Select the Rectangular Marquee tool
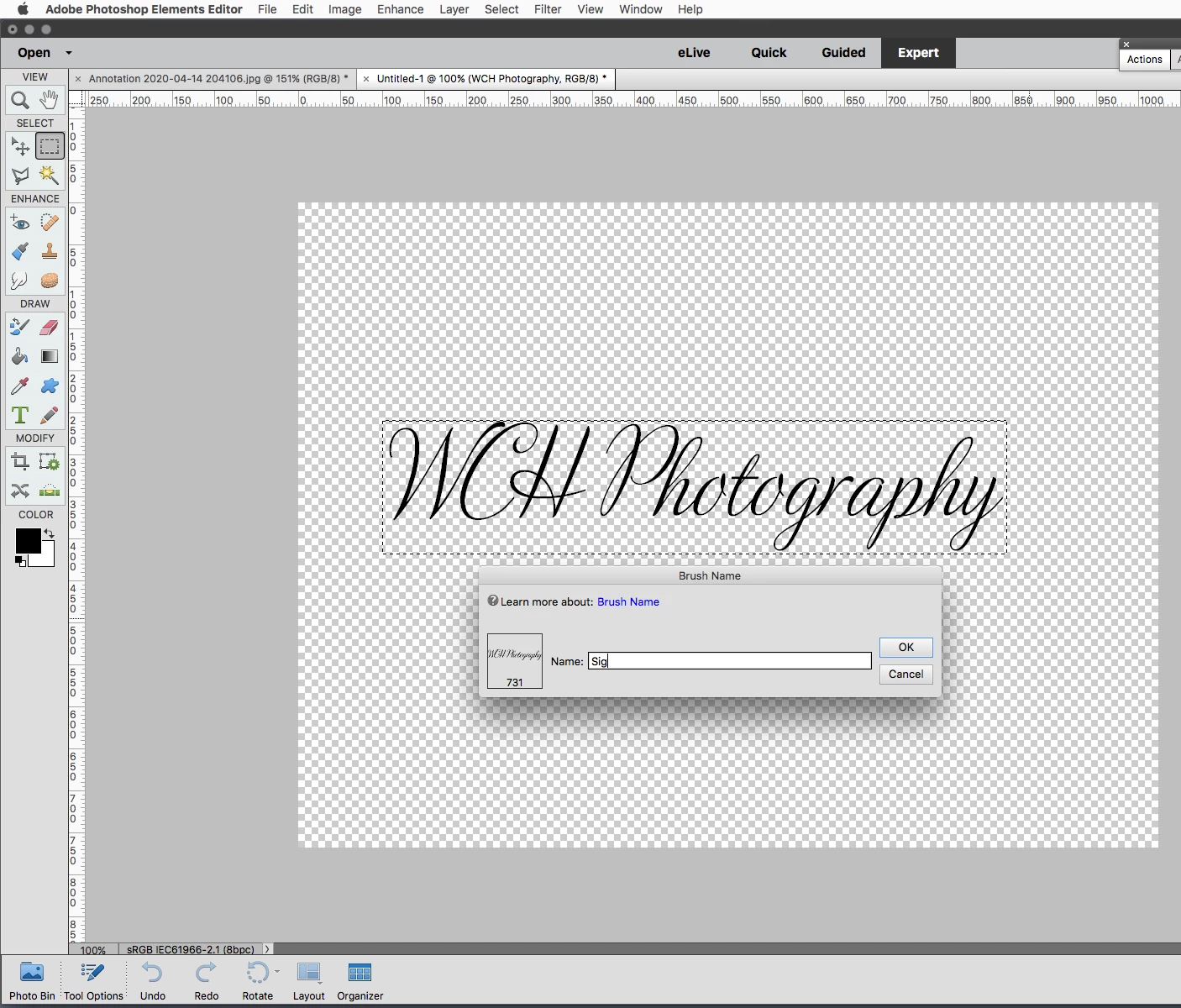 (x=50, y=147)
